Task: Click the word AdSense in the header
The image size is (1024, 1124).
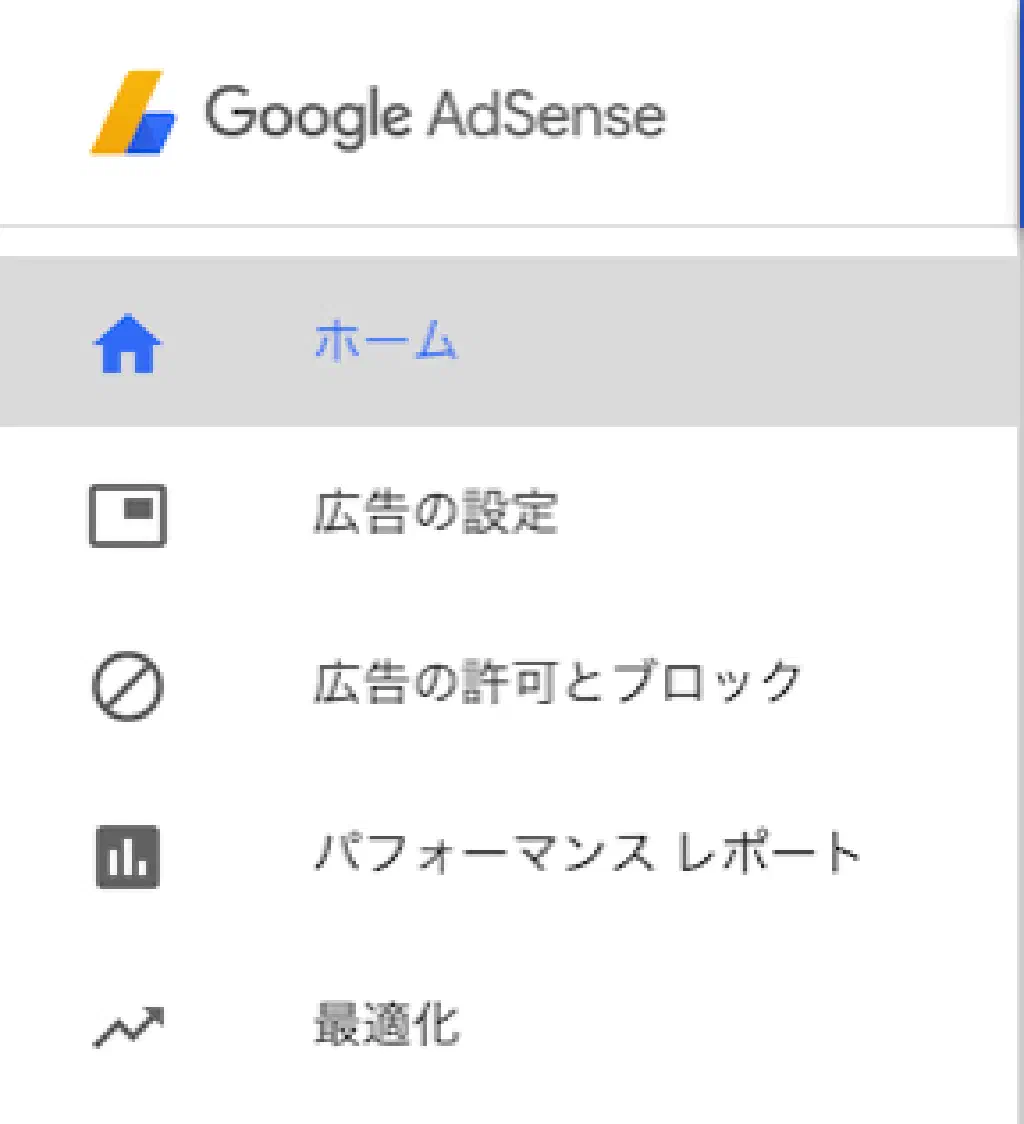Action: point(546,114)
